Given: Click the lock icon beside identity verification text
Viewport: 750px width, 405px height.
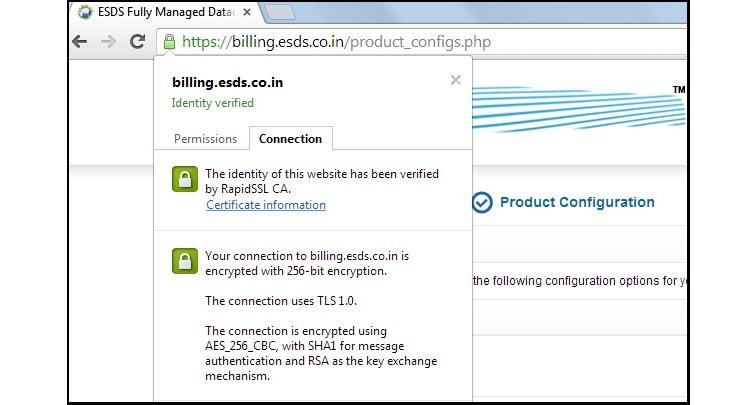Looking at the screenshot, I should 184,180.
